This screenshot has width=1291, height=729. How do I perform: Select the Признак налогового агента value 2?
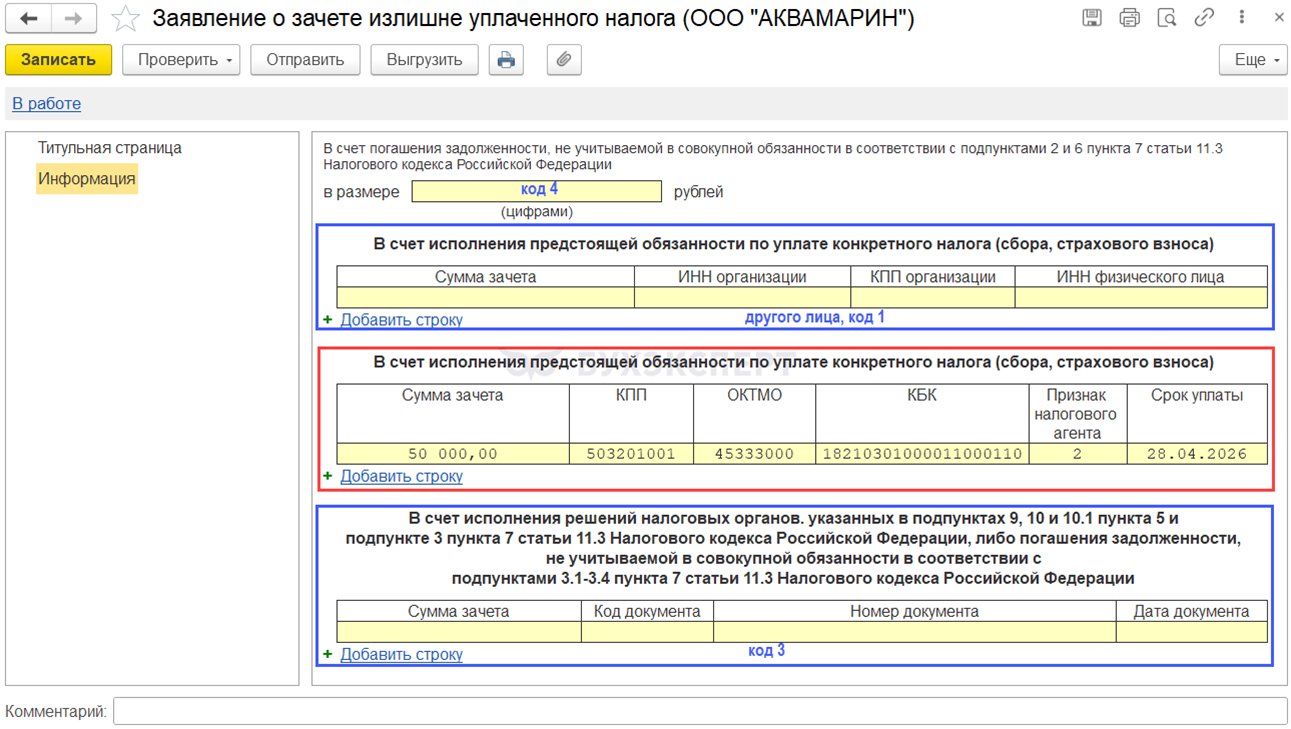pyautogui.click(x=1078, y=454)
